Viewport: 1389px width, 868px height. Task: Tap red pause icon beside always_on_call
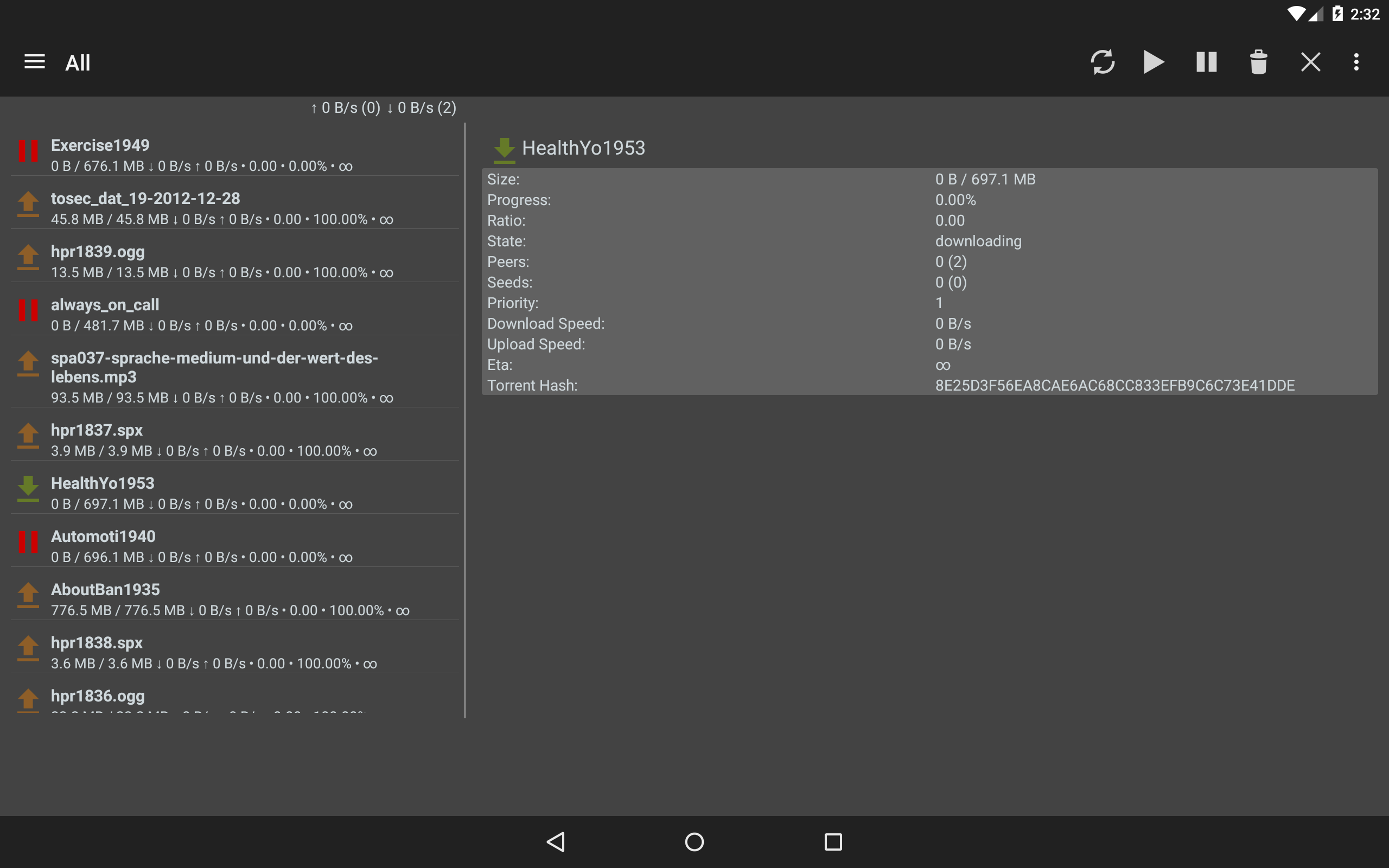pos(28,310)
